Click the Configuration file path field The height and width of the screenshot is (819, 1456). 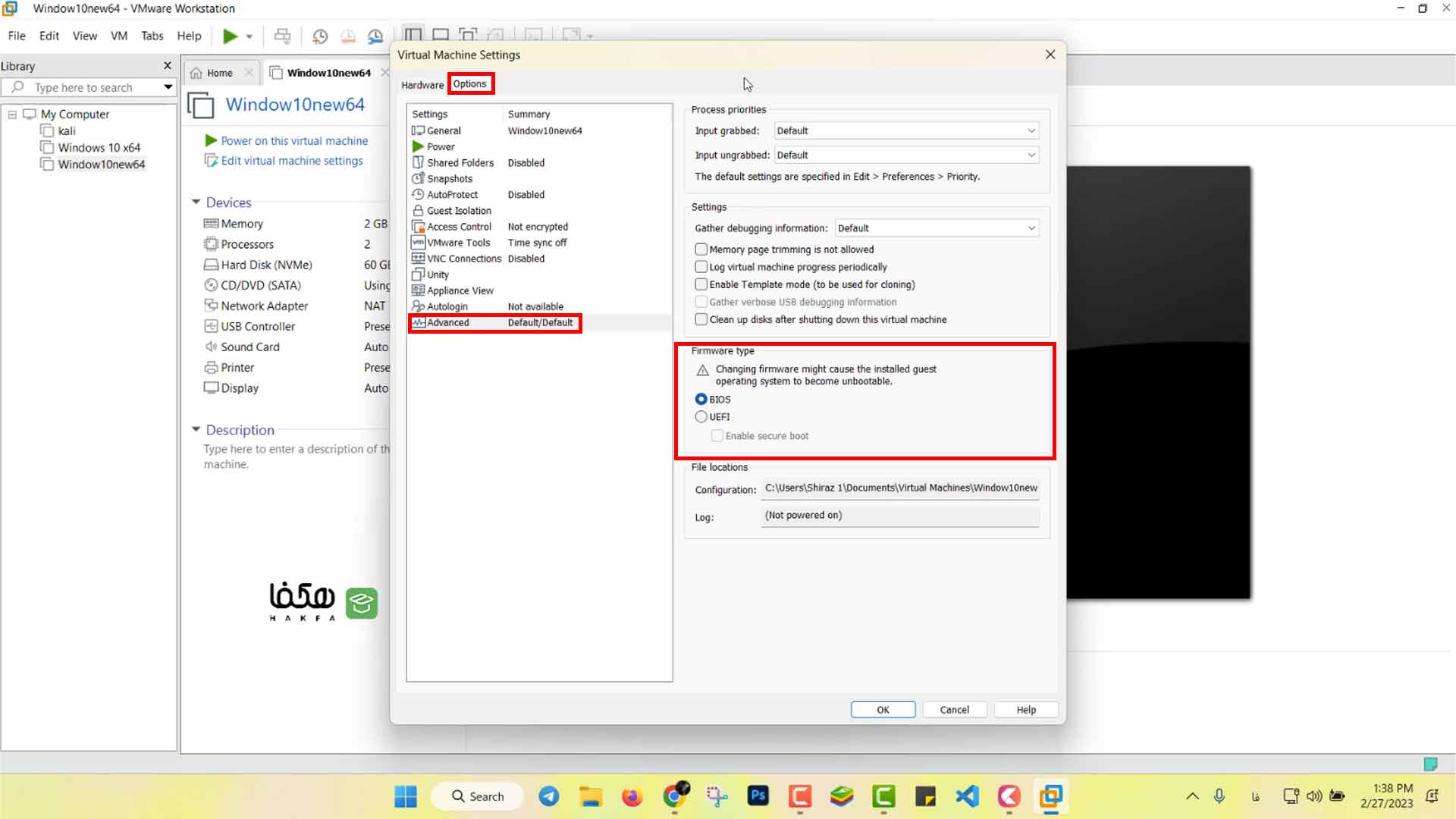901,488
